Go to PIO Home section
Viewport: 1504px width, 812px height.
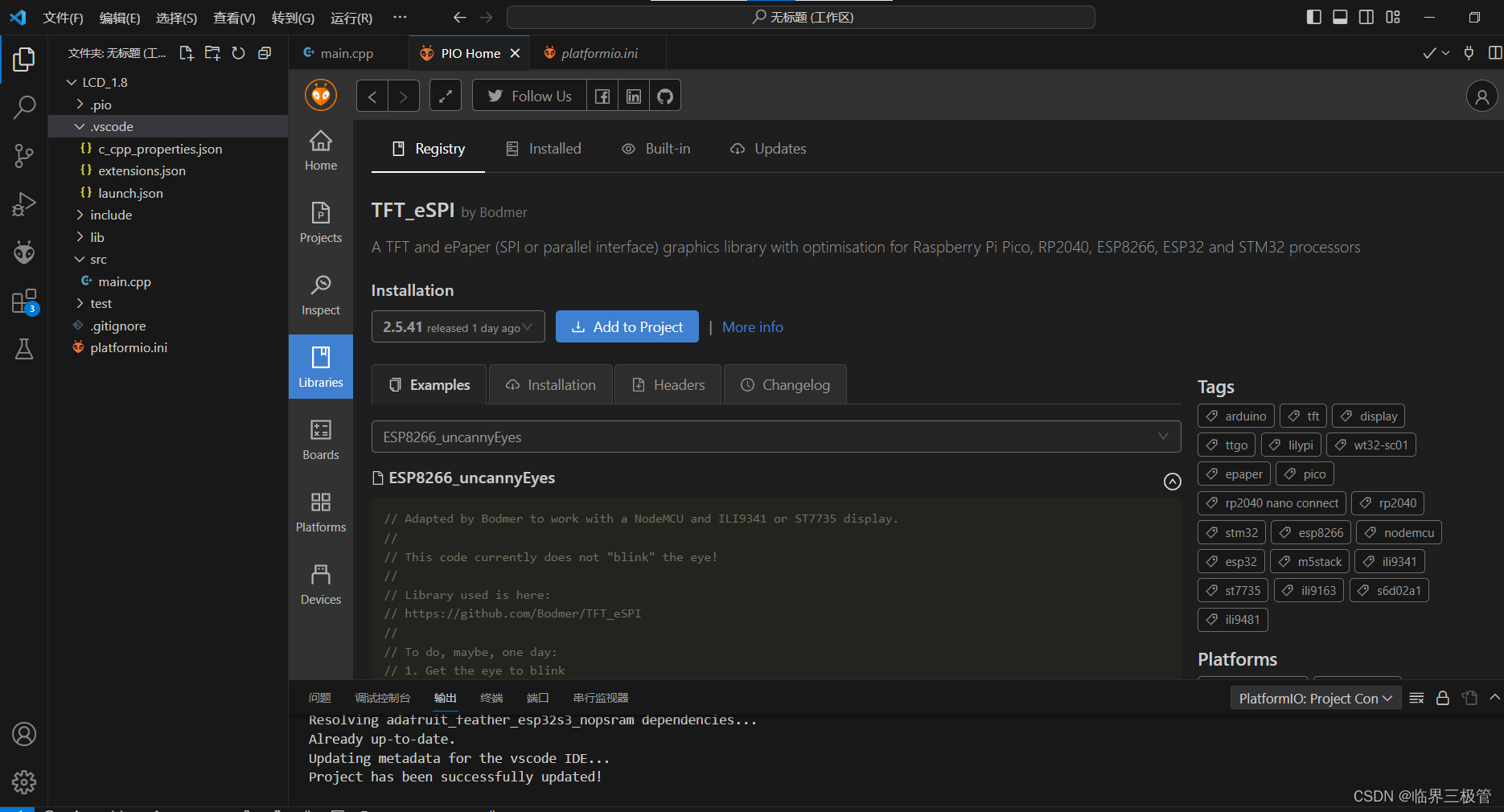point(321,151)
